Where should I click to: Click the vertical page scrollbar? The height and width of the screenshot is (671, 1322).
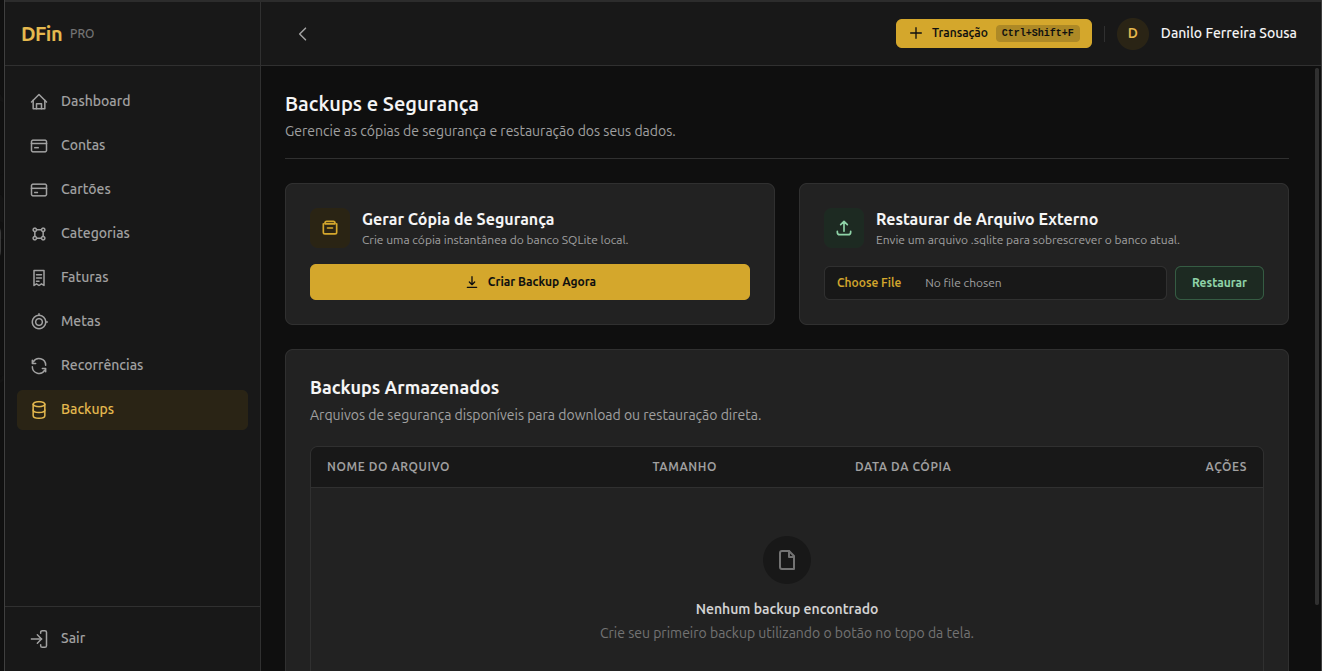(x=1316, y=335)
